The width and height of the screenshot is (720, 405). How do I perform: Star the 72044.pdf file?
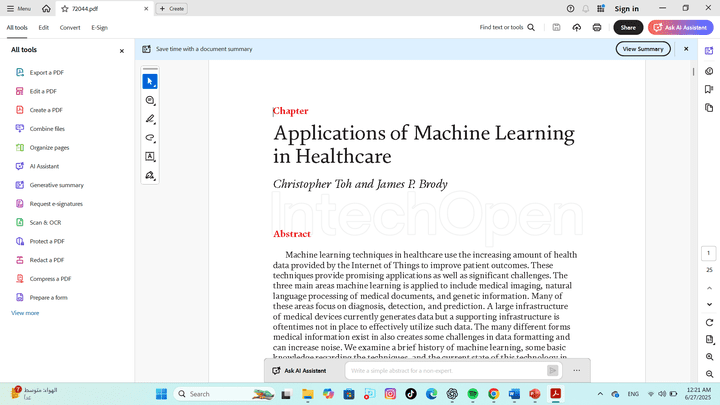click(x=65, y=9)
